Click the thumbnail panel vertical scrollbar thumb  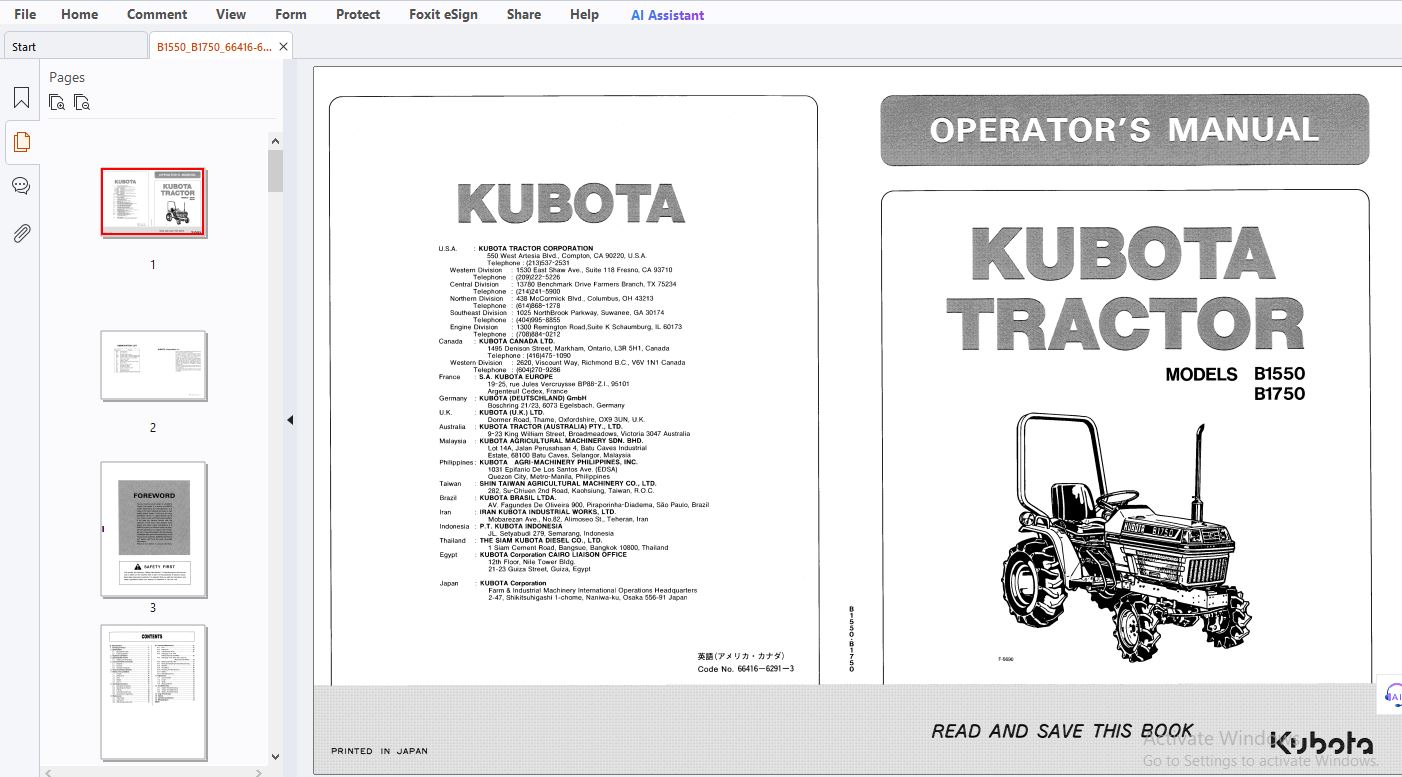point(275,171)
